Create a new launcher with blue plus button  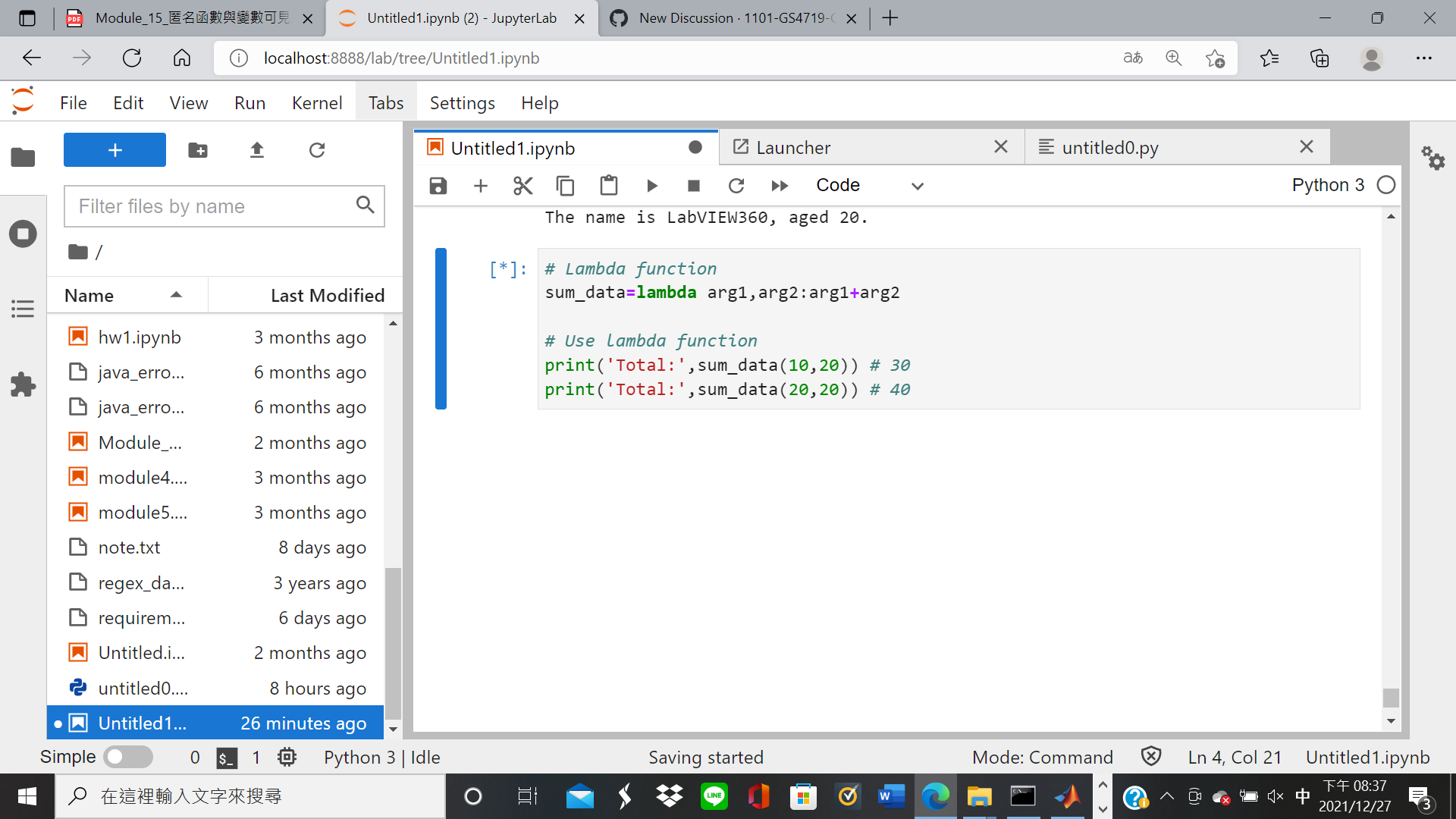click(114, 149)
